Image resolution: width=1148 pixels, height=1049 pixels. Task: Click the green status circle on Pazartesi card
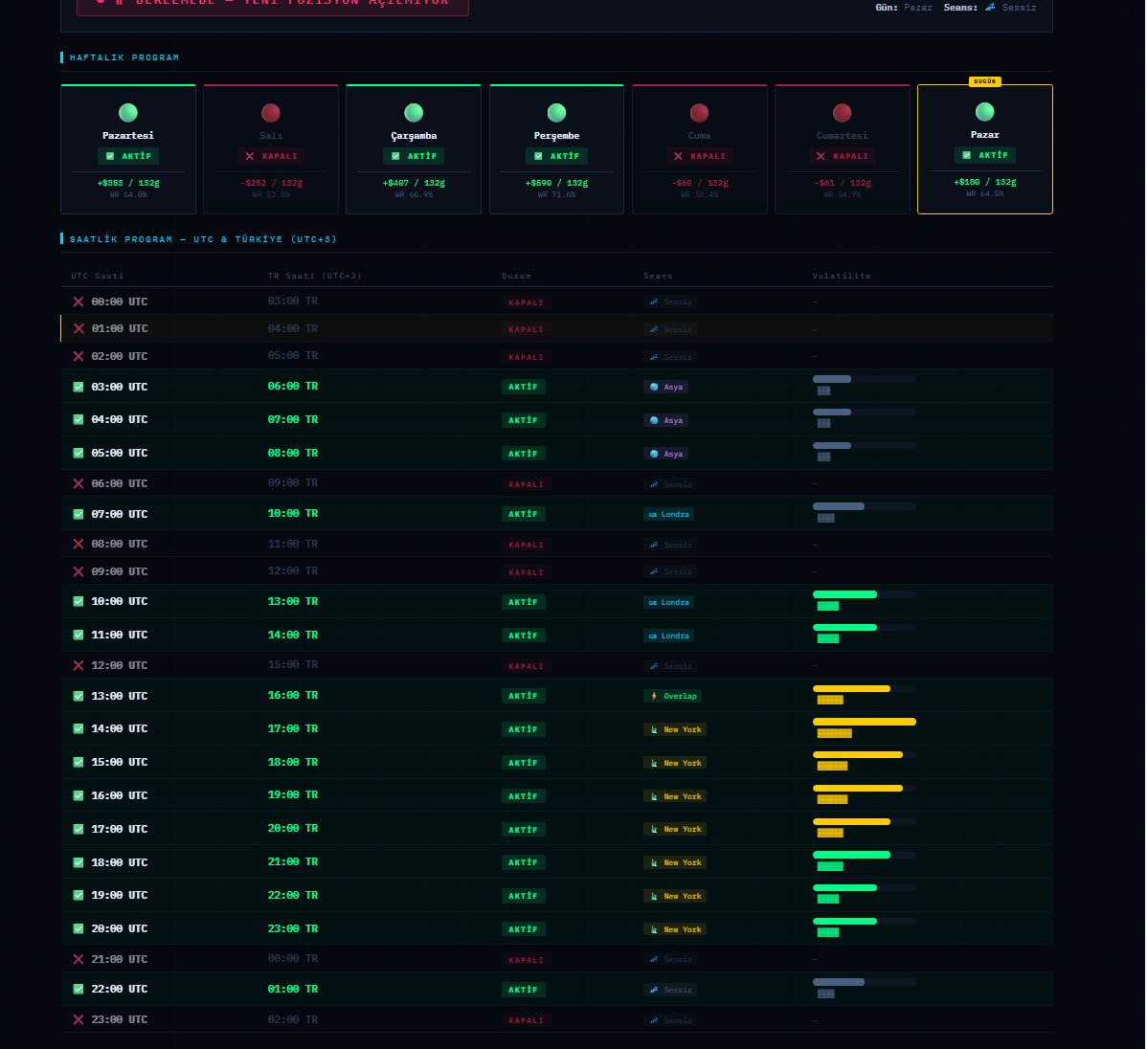[128, 113]
